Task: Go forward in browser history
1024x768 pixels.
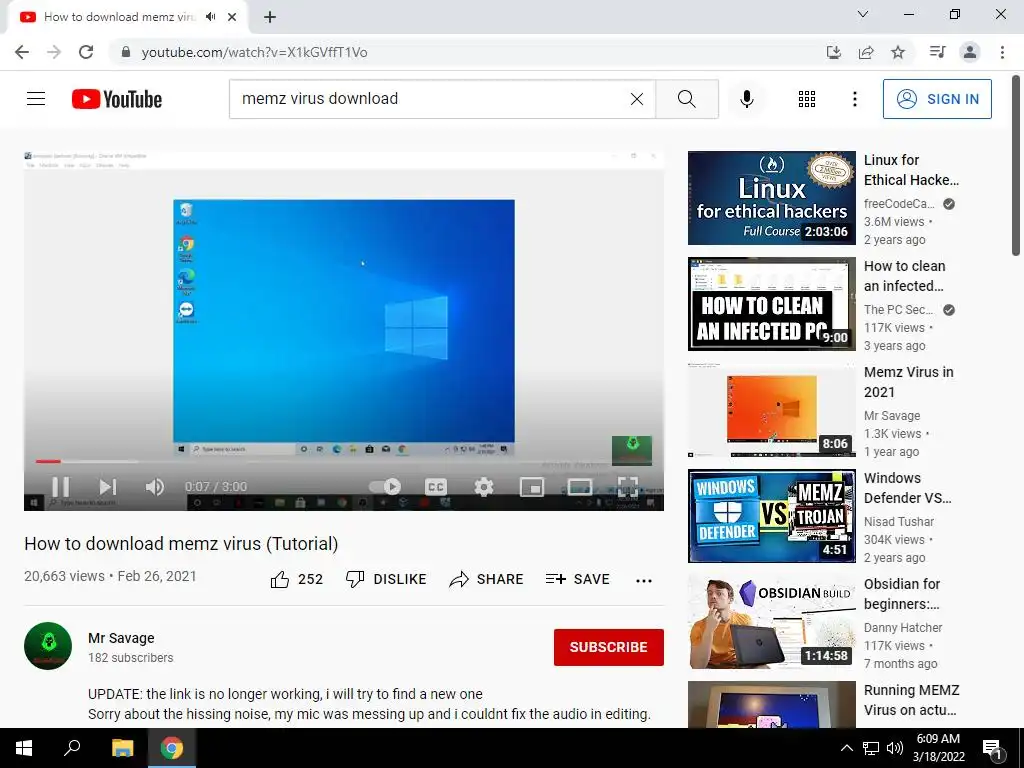Action: click(54, 52)
